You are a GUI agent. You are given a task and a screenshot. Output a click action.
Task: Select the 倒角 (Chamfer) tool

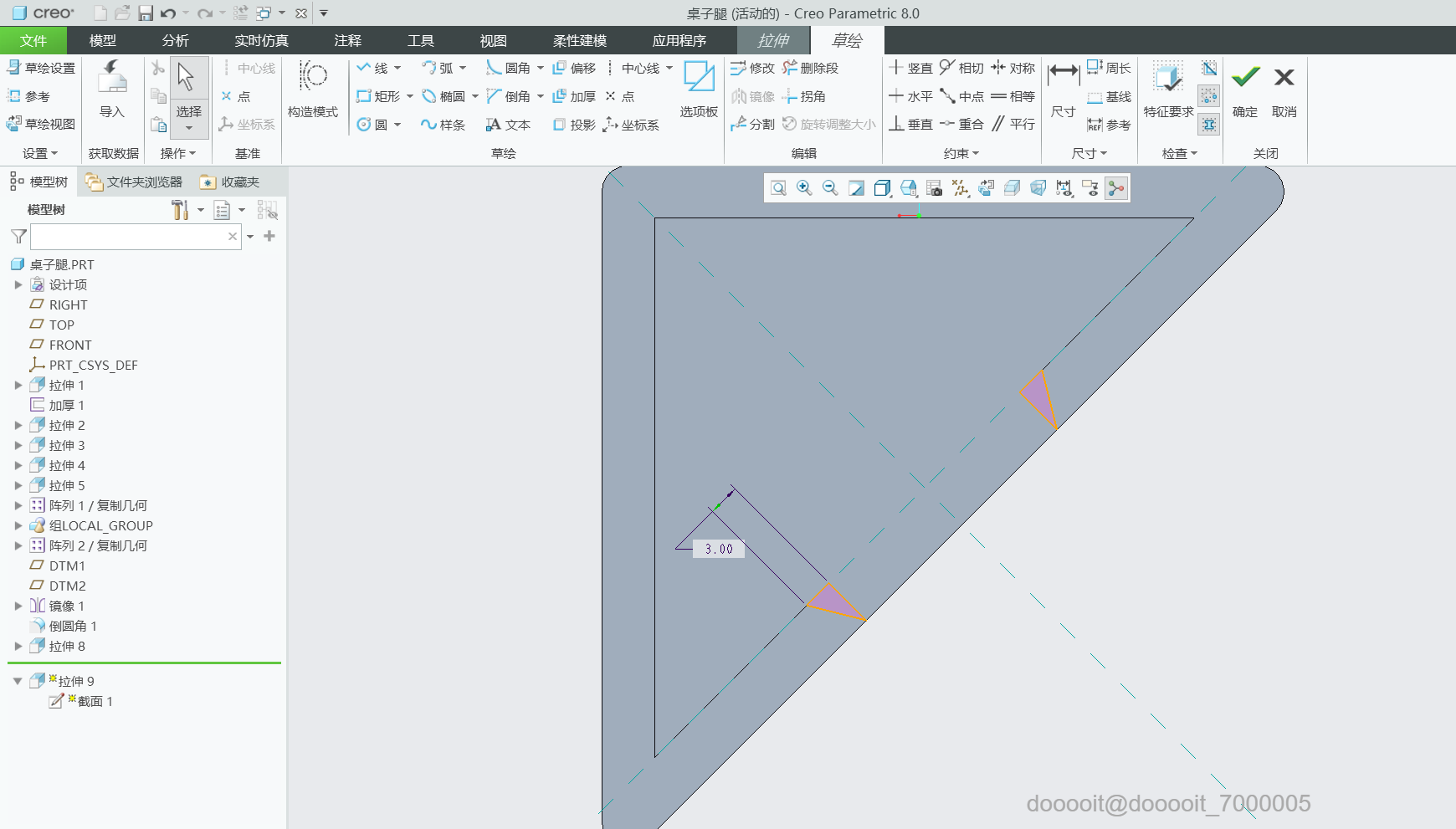pyautogui.click(x=509, y=96)
